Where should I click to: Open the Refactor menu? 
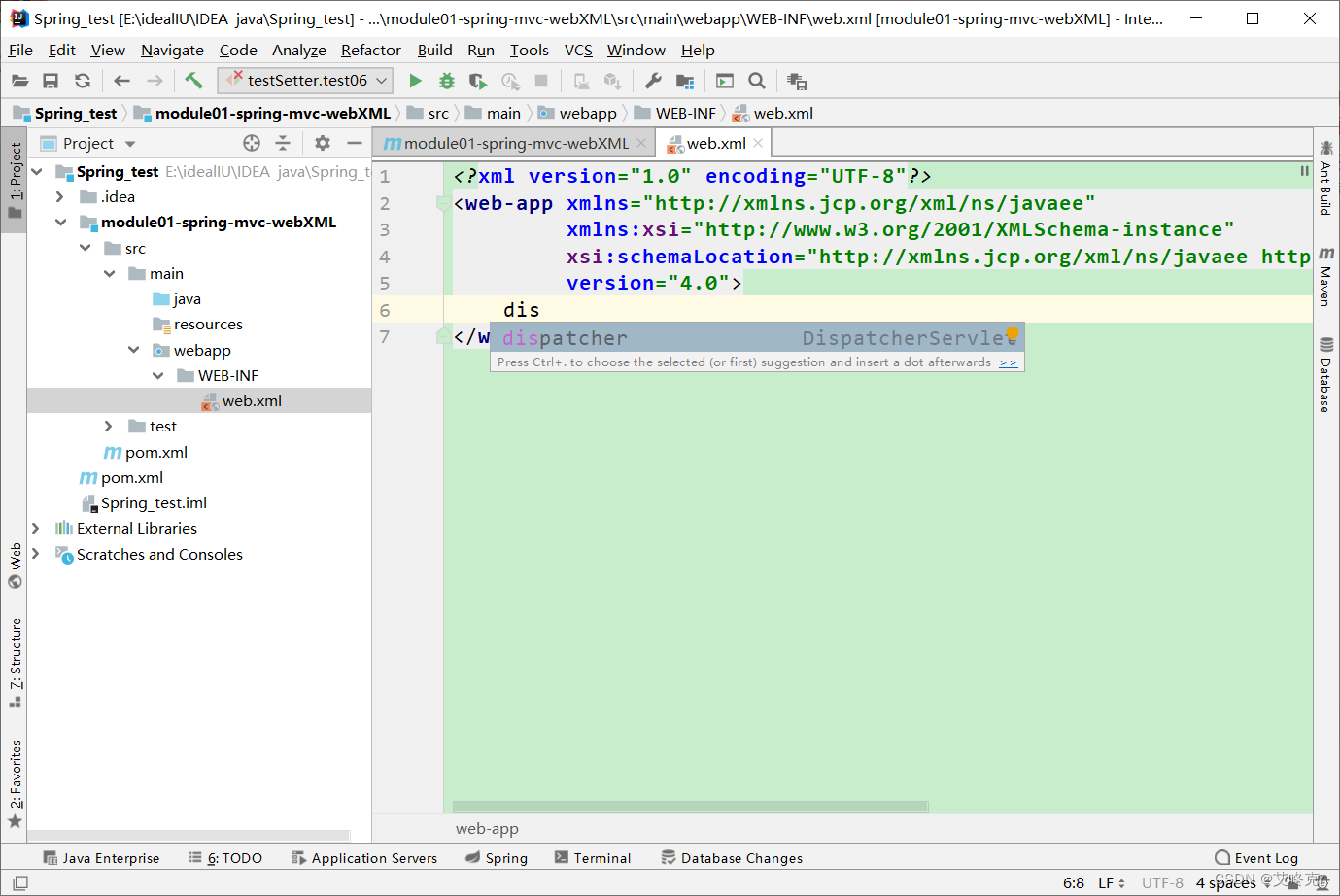pos(370,50)
